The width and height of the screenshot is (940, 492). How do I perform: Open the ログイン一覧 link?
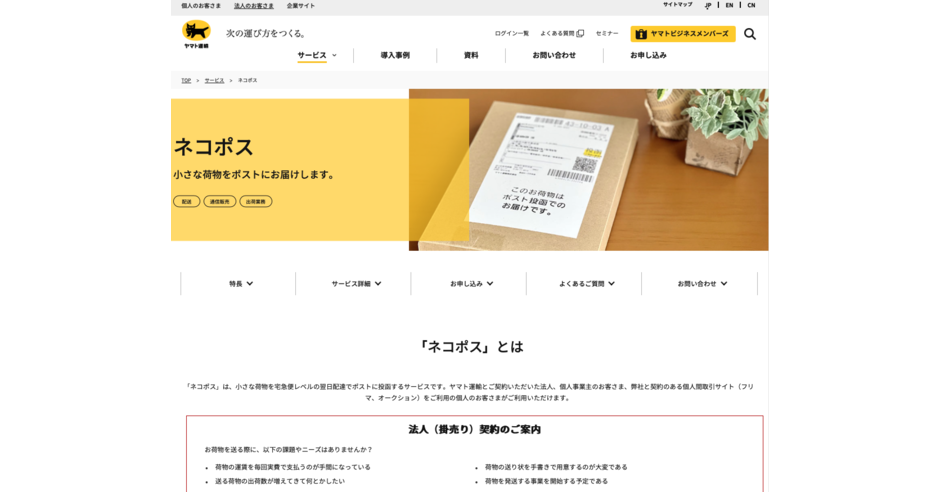coord(511,34)
